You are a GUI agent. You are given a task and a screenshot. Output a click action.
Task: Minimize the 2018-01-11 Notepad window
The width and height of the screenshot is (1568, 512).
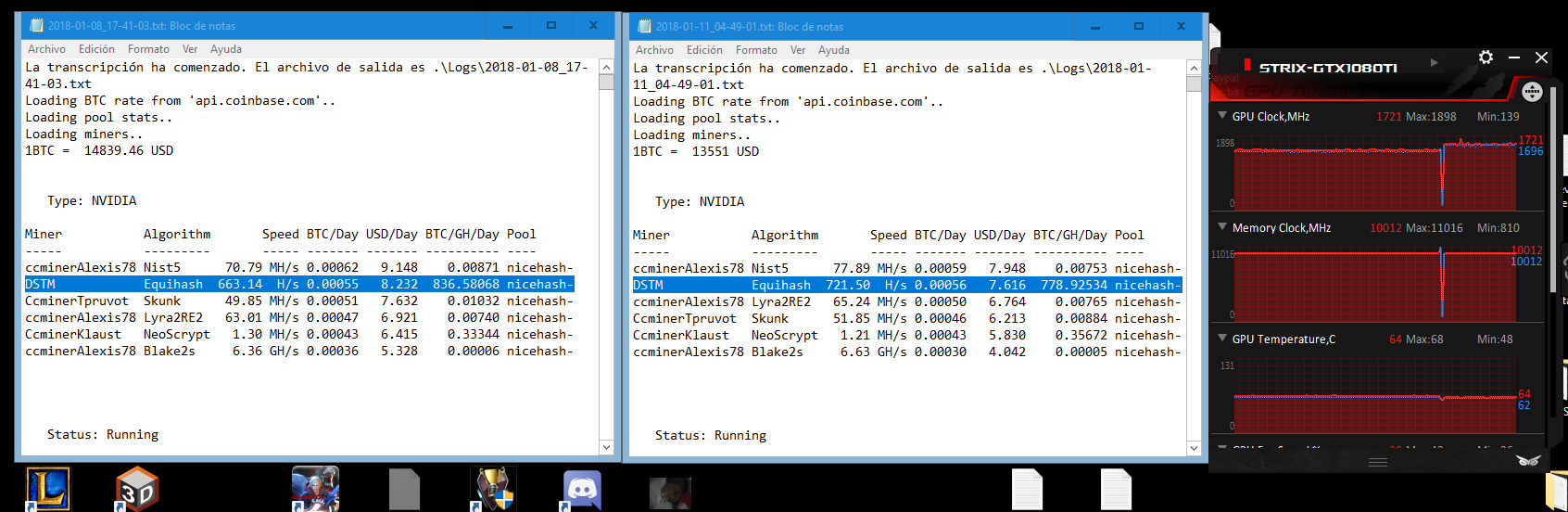tap(1095, 26)
